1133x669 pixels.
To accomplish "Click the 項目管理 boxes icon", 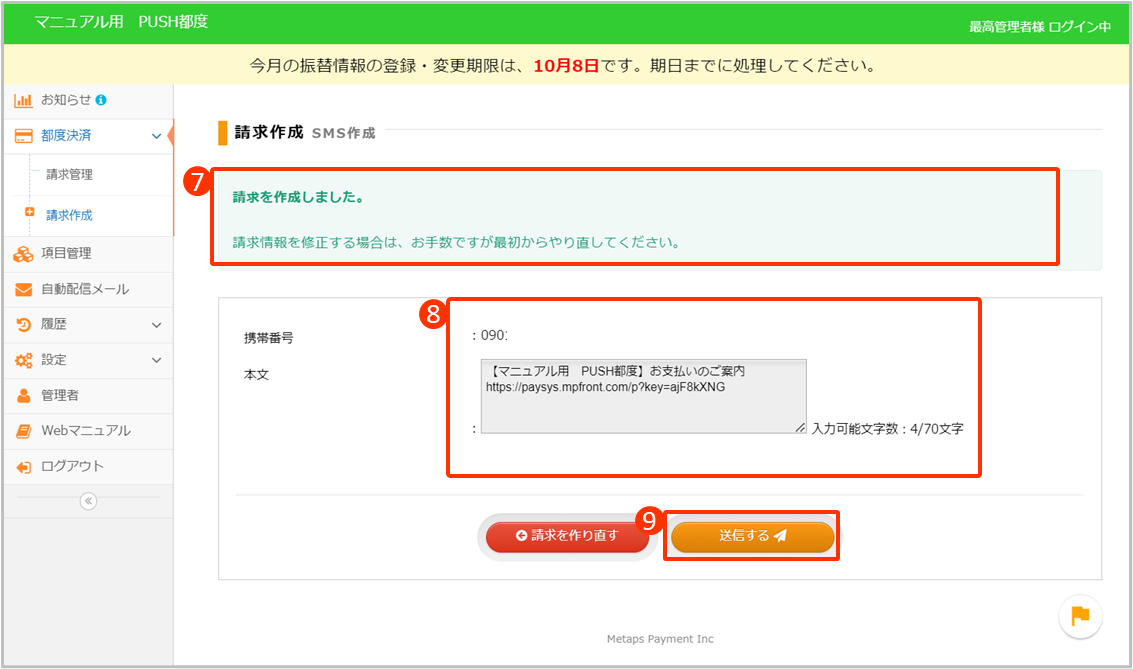I will click(24, 254).
